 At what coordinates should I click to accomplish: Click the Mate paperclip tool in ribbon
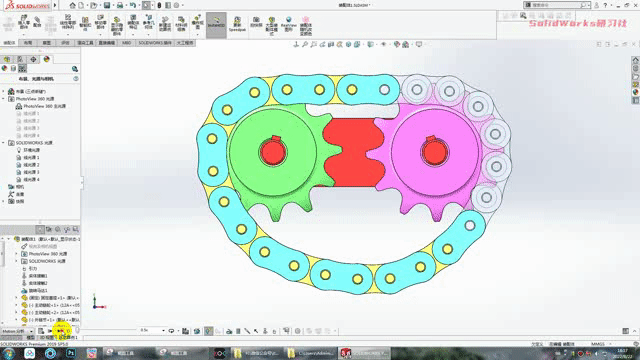pos(37,22)
